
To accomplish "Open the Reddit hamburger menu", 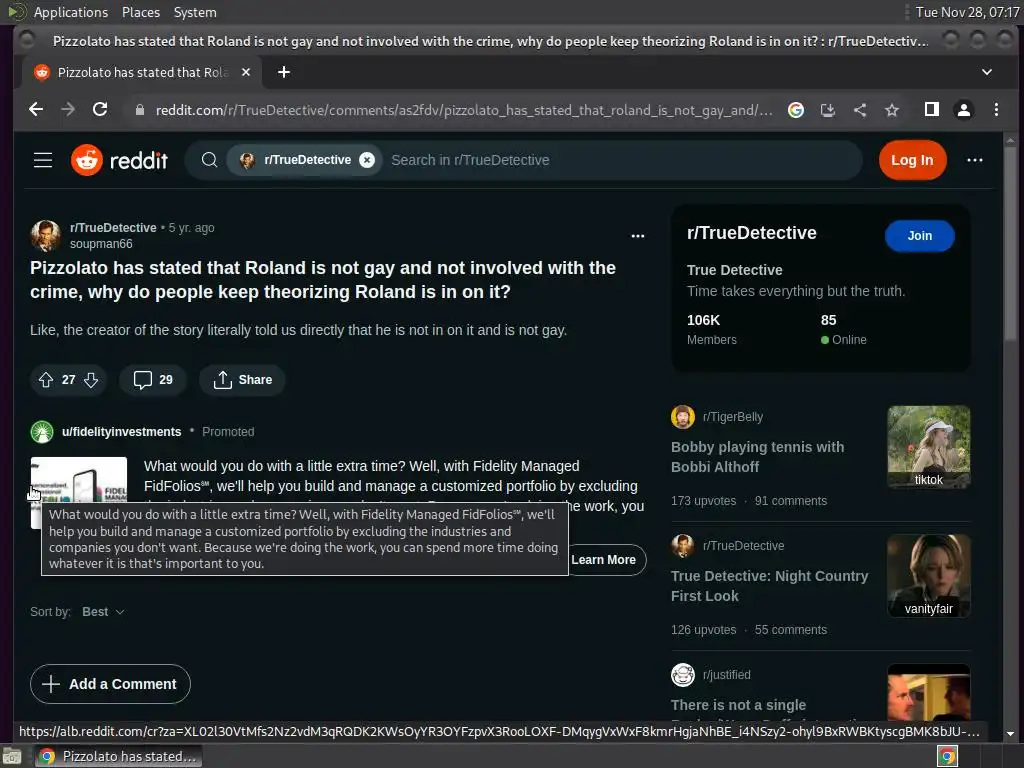I will click(x=43, y=160).
